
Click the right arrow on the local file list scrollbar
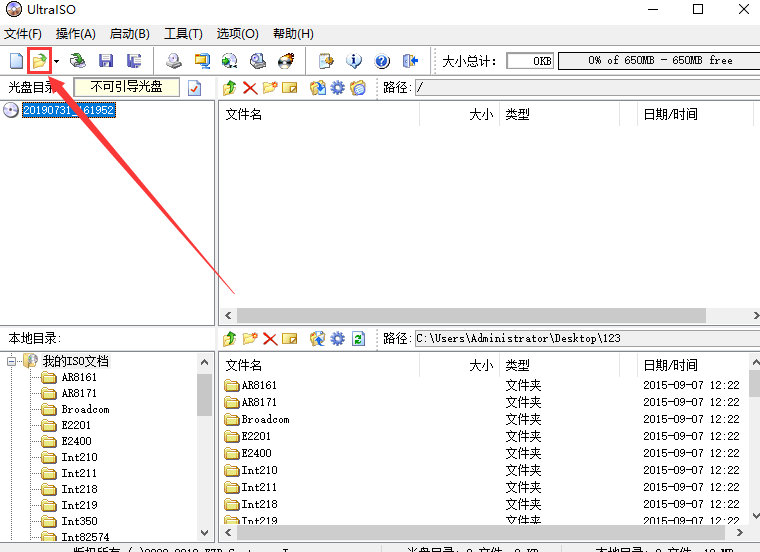(x=740, y=532)
